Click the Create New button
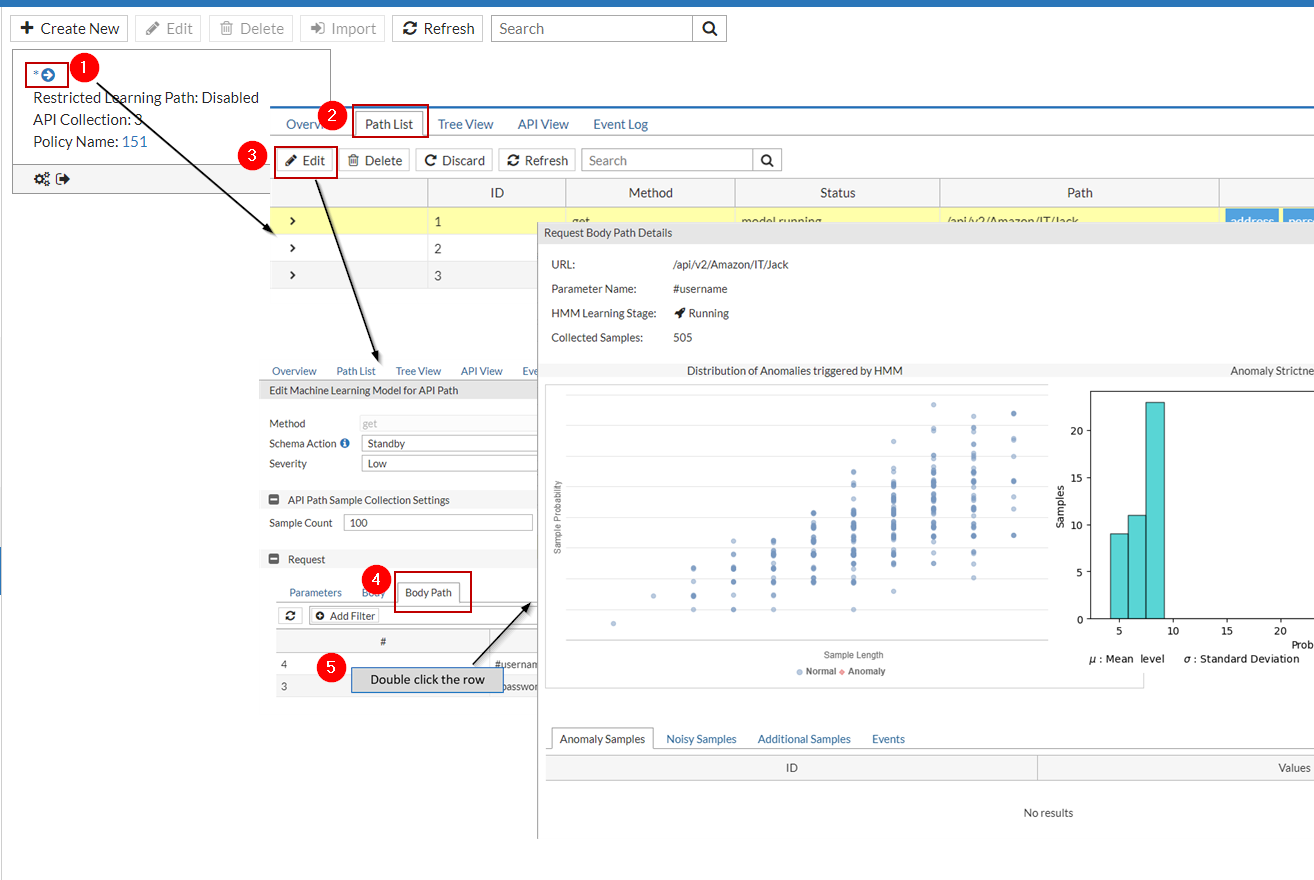Screen dimensions: 1314x880 [68, 28]
